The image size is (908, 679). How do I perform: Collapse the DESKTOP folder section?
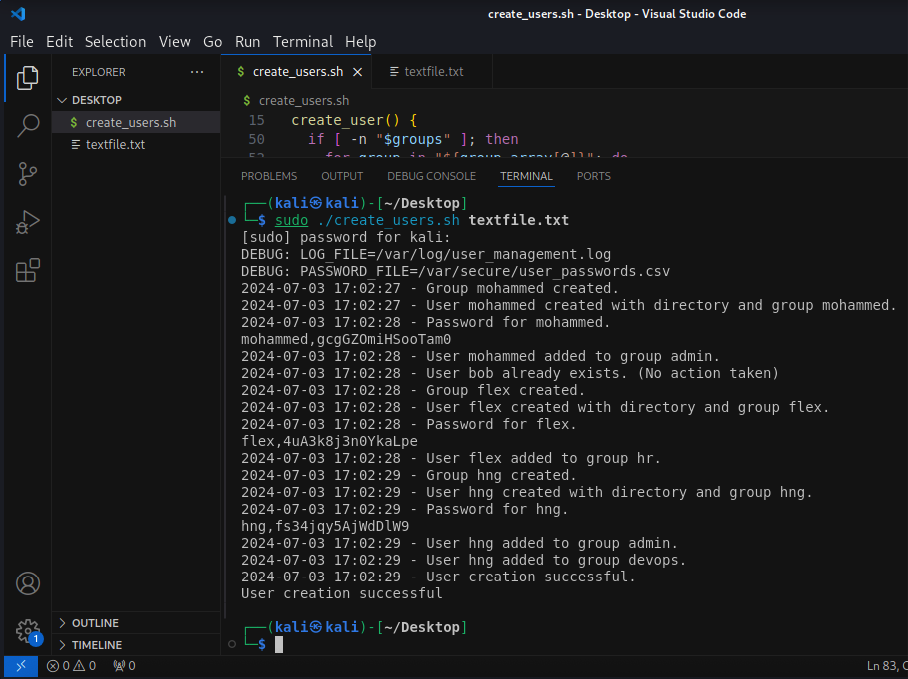(136, 100)
